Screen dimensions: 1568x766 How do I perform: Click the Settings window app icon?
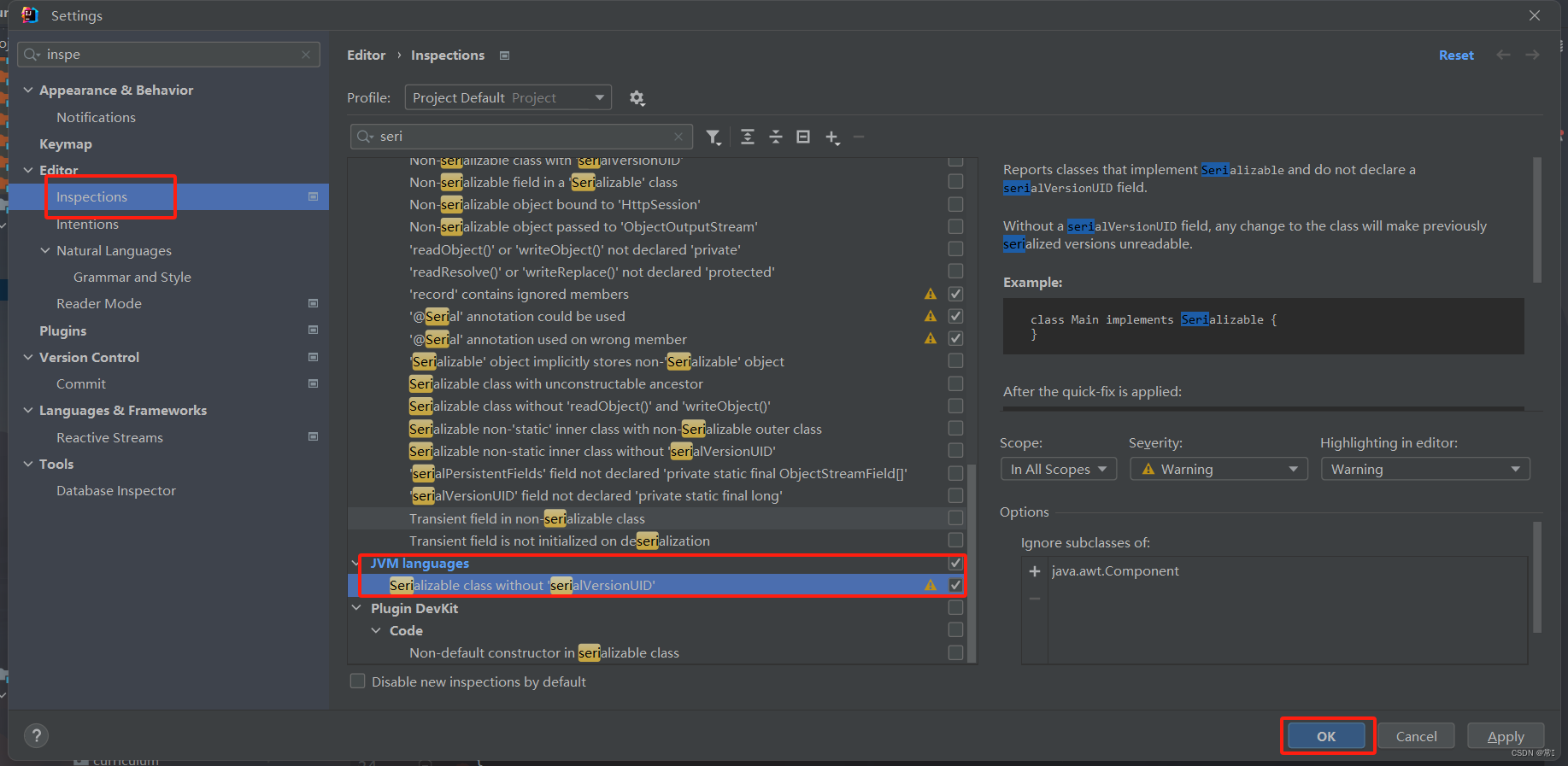coord(30,15)
